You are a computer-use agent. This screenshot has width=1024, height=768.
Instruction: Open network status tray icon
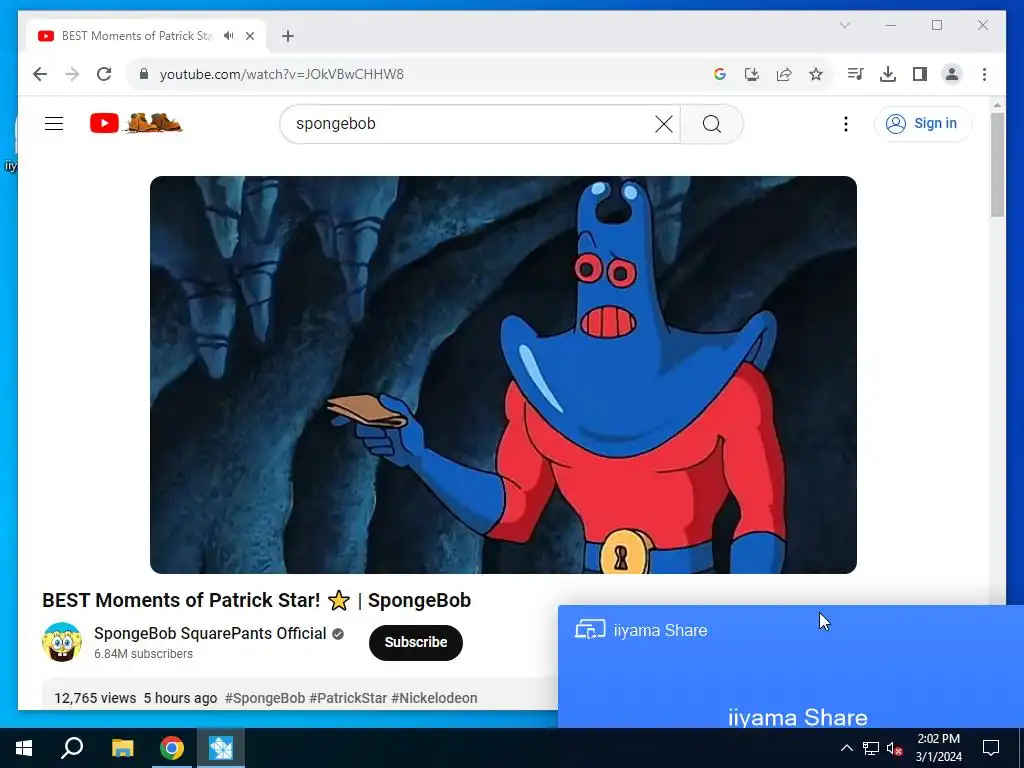click(871, 748)
